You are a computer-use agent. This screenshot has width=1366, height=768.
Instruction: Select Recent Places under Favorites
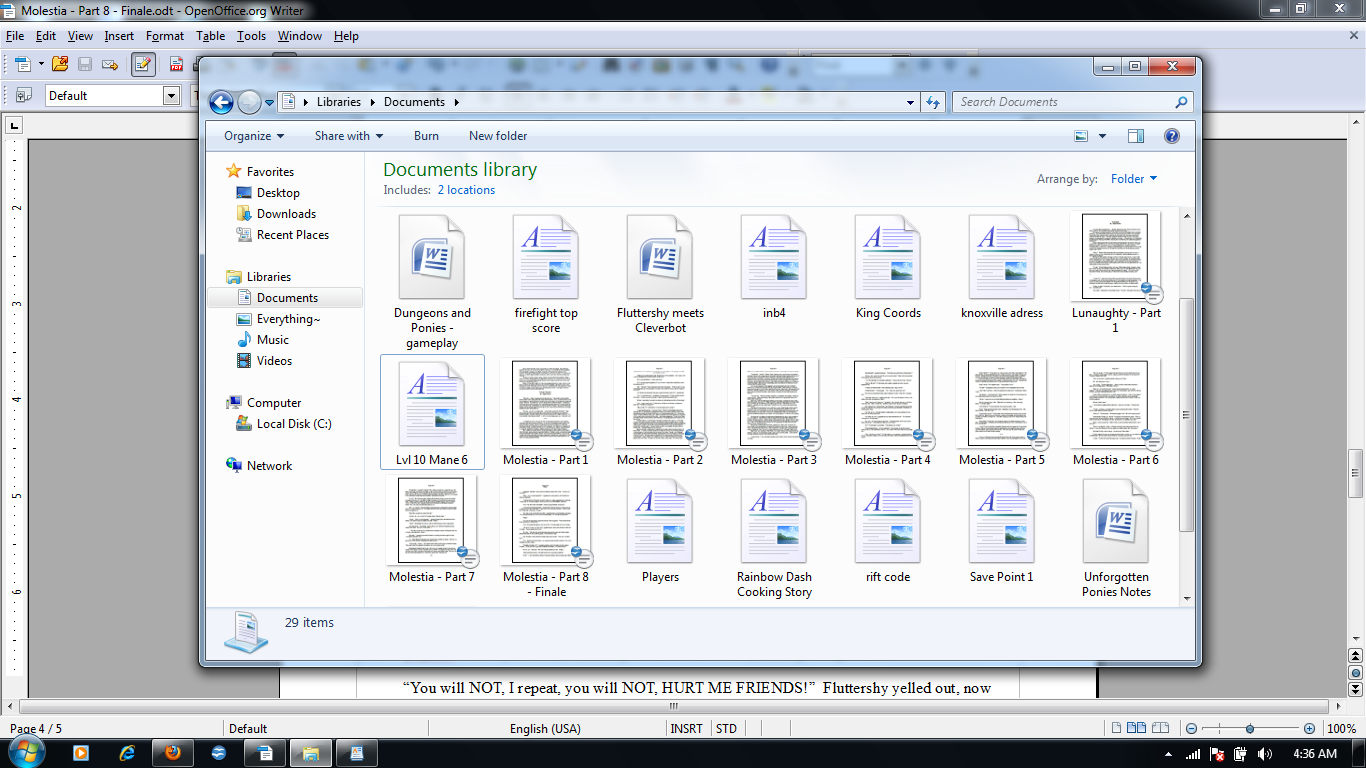(x=293, y=235)
